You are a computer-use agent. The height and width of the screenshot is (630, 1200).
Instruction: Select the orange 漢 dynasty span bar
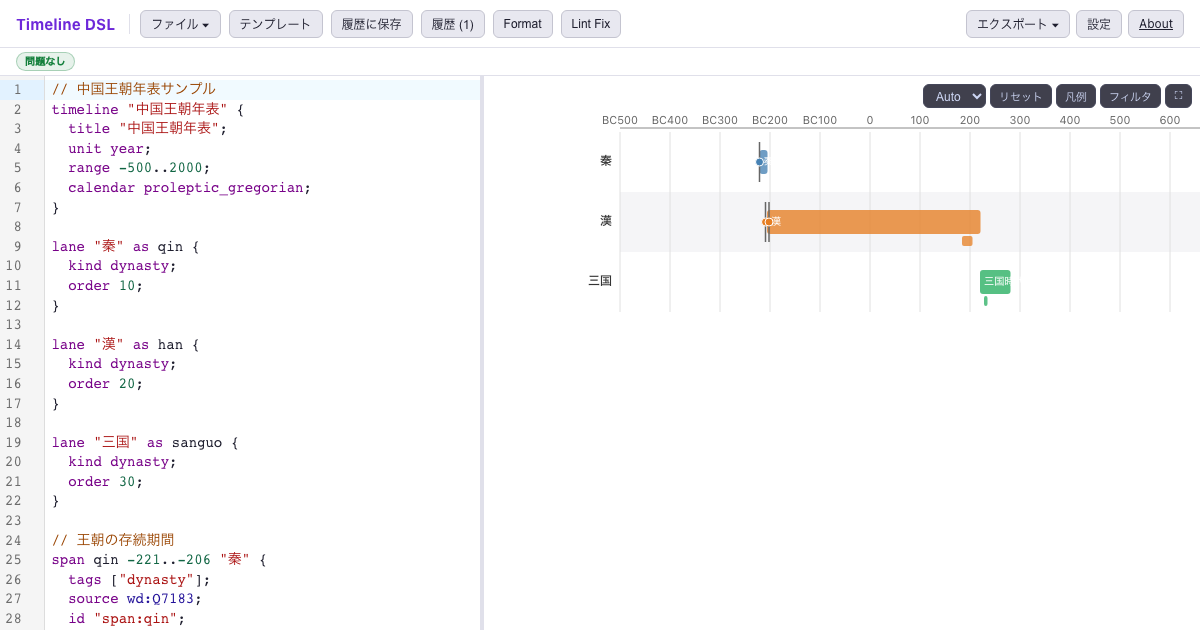(x=874, y=221)
